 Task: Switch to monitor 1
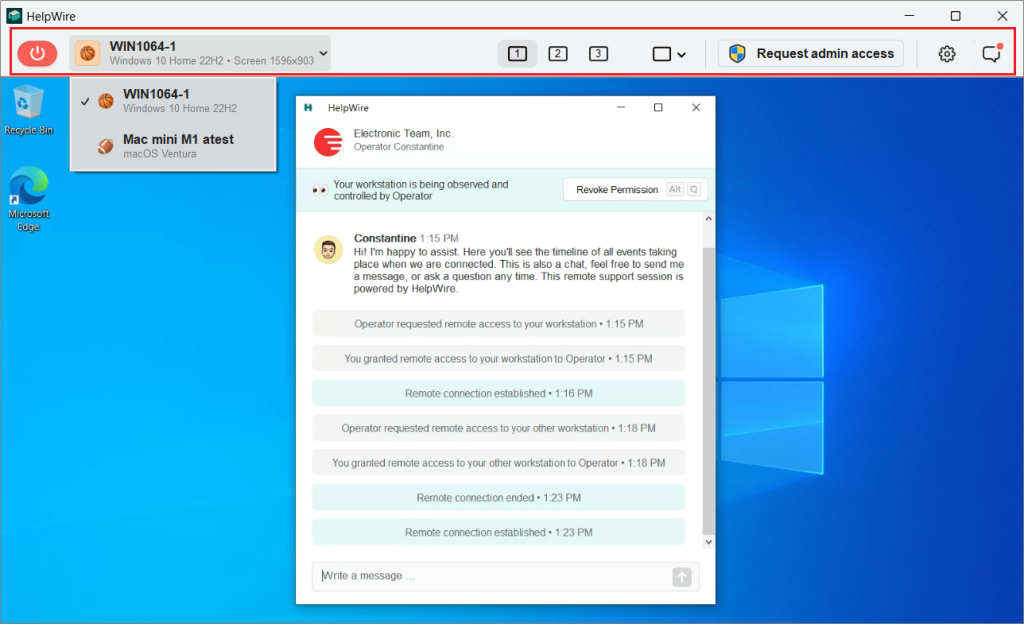pyautogui.click(x=517, y=54)
